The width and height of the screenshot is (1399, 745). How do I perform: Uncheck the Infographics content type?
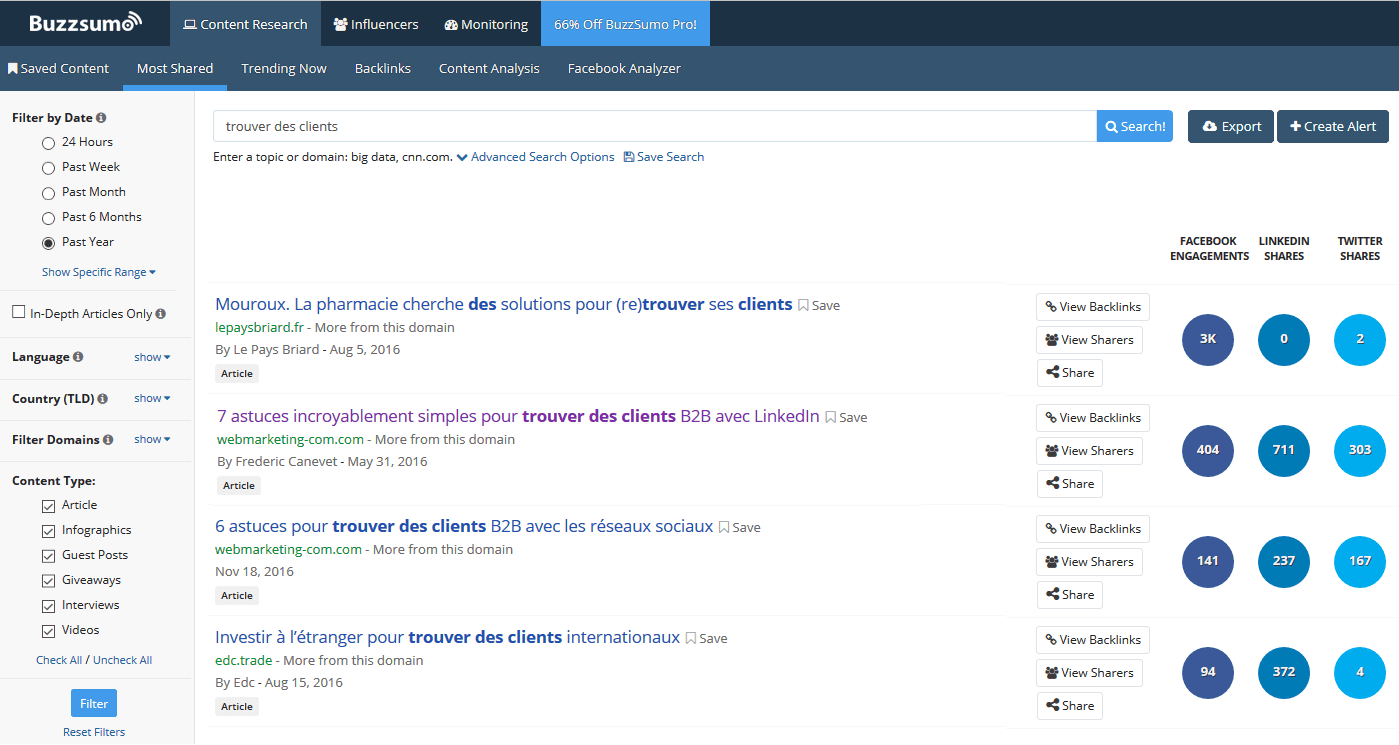tap(48, 531)
